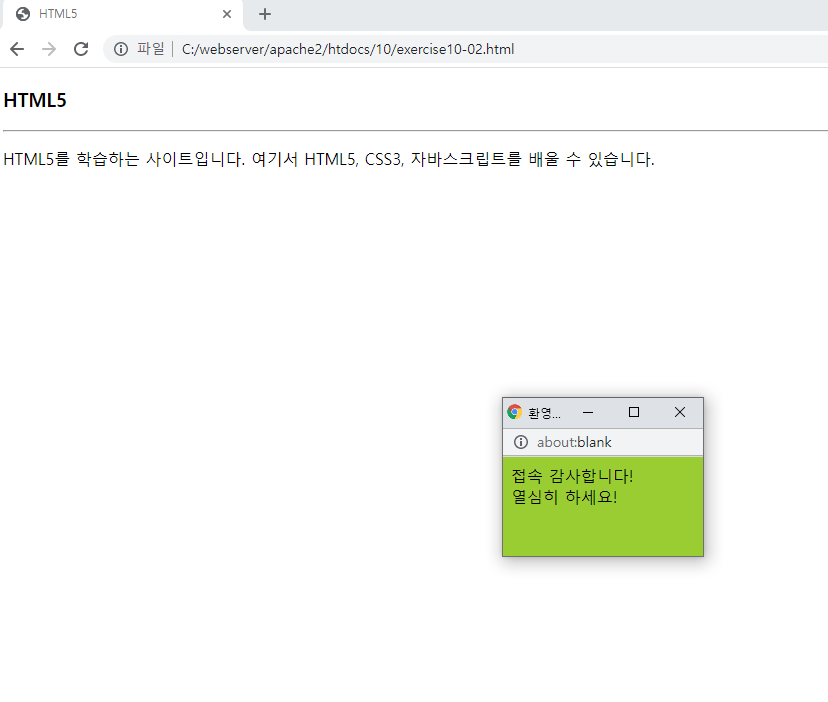The width and height of the screenshot is (828, 702).
Task: Minimize the 환영 popup window
Action: click(x=588, y=412)
